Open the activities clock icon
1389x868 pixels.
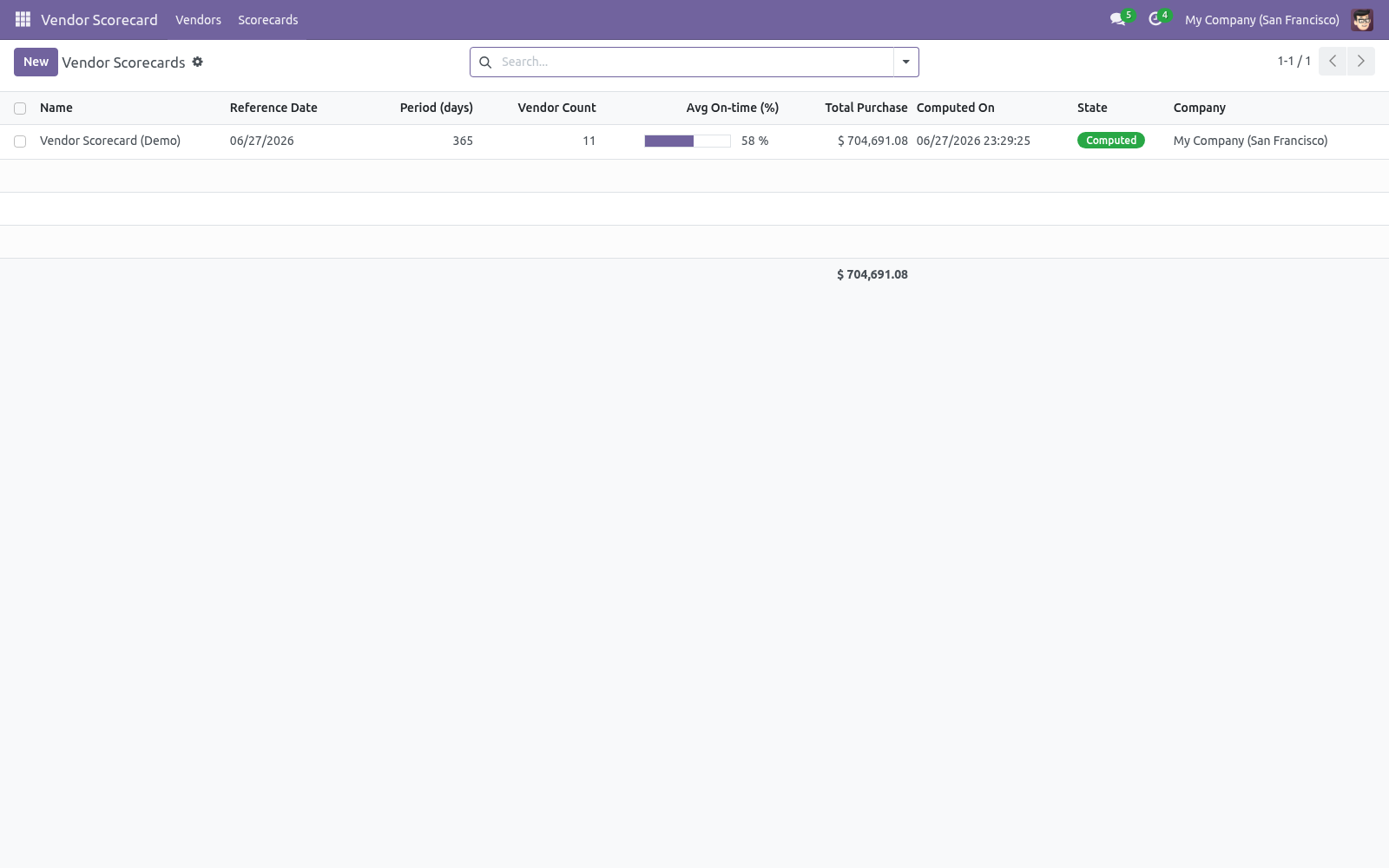(1155, 19)
